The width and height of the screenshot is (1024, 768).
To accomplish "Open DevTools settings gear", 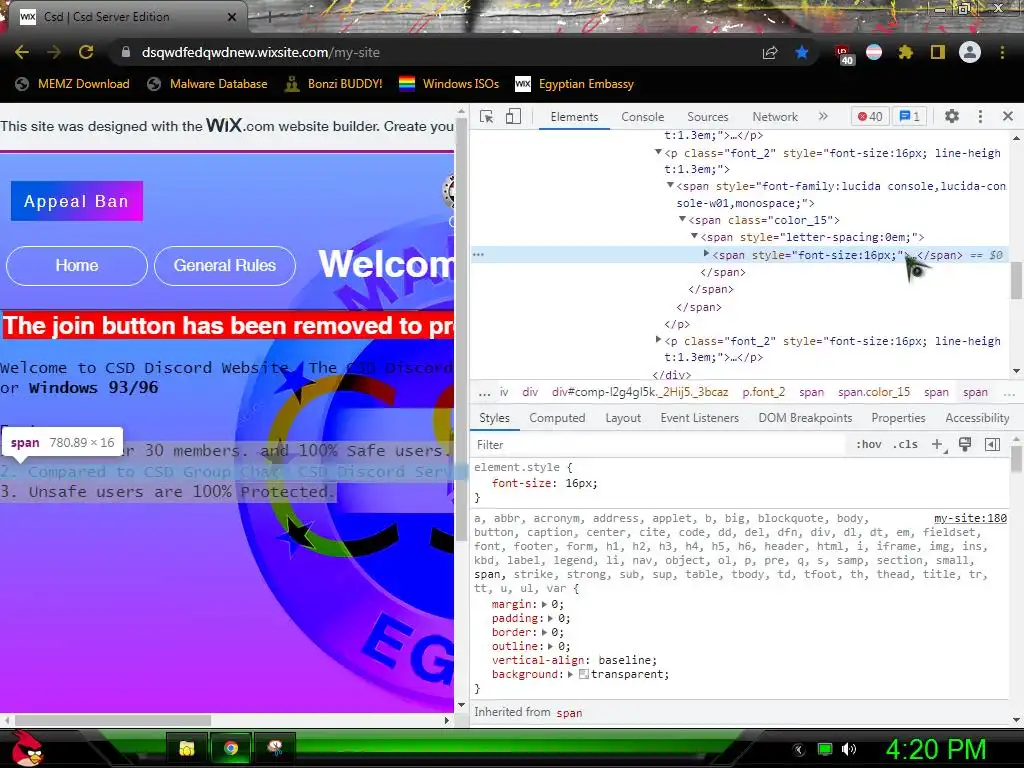I will pyautogui.click(x=952, y=116).
